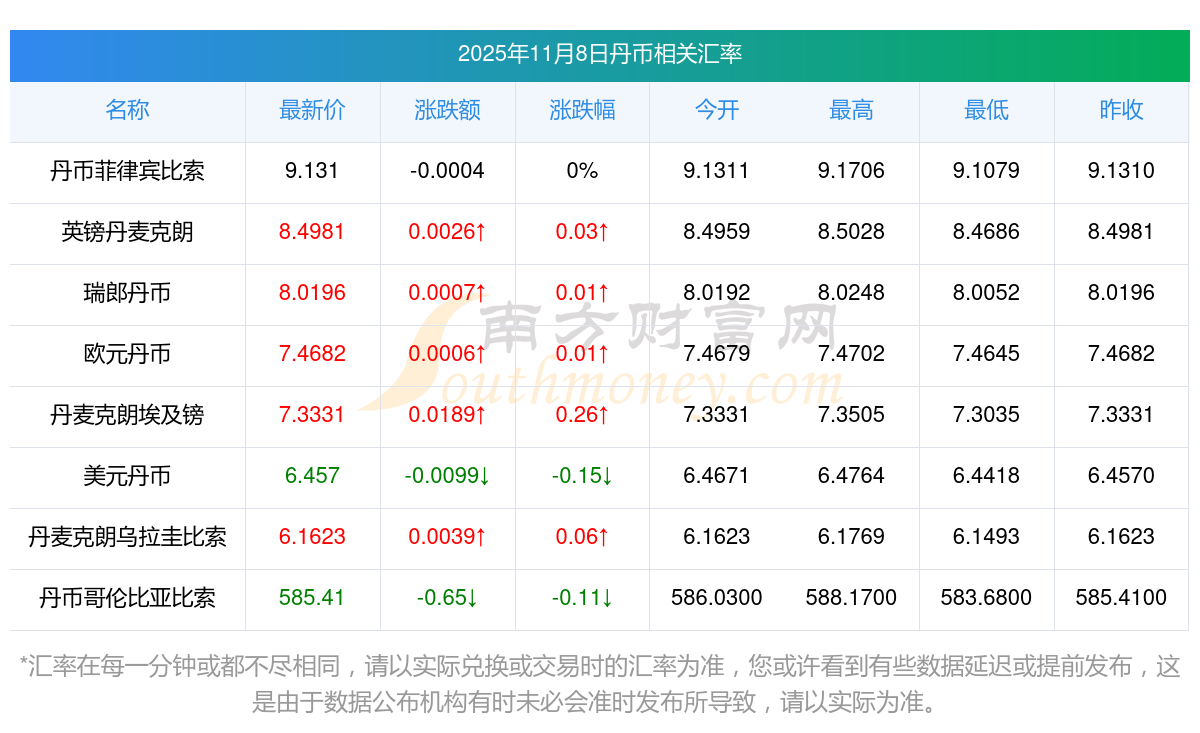
Task: Click opening value 8.0192
Action: 717,293
